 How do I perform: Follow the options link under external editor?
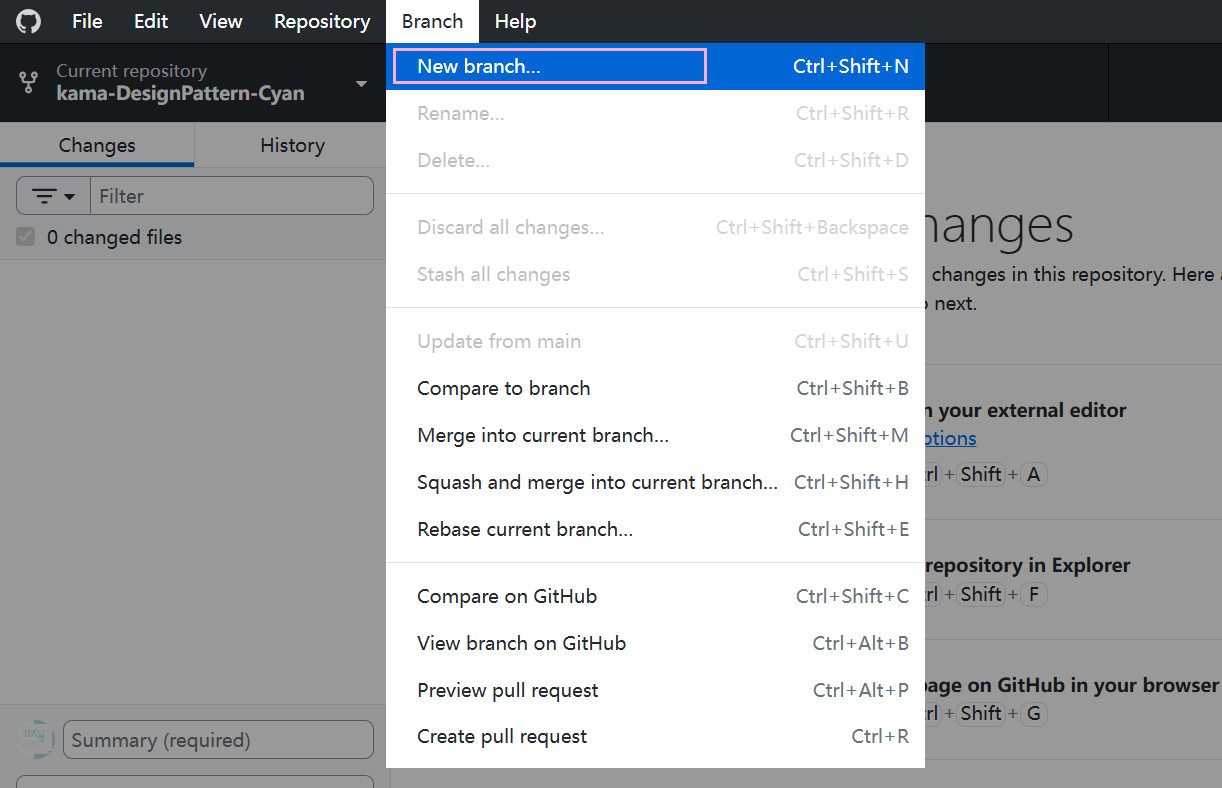(950, 438)
